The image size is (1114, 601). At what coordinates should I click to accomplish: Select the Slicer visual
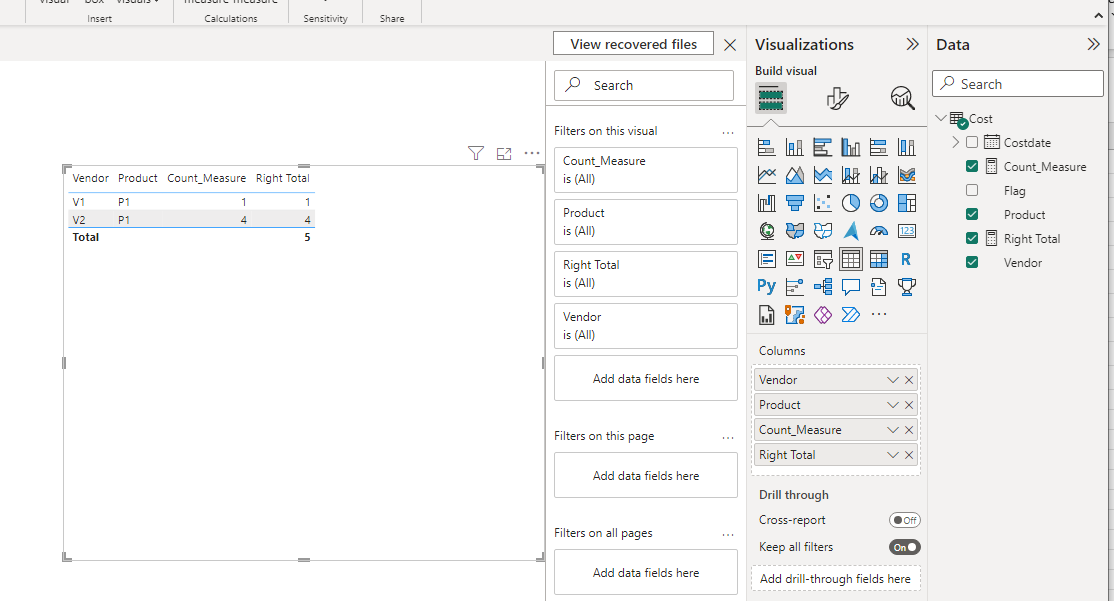click(x=823, y=259)
